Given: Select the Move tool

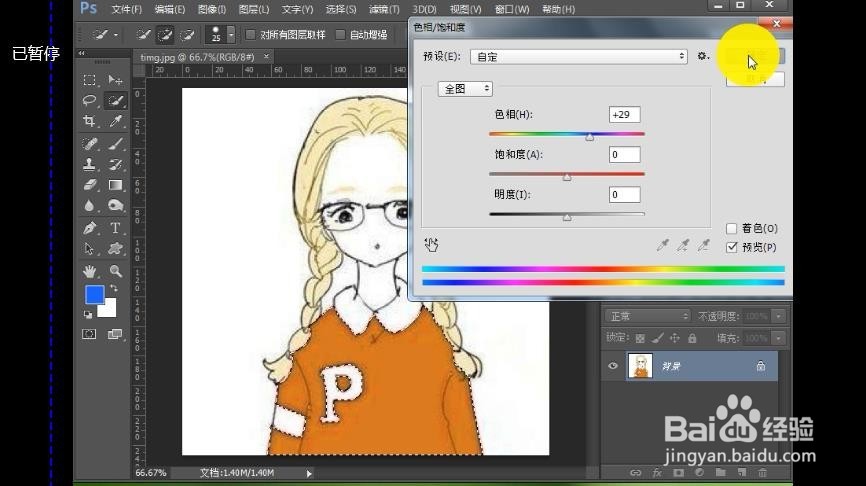Looking at the screenshot, I should (x=115, y=80).
